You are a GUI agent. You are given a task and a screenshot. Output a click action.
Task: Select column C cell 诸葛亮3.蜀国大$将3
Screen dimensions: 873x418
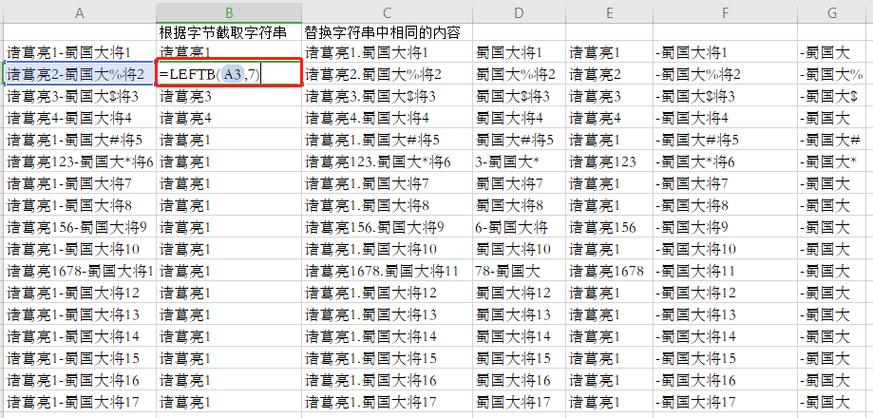388,96
